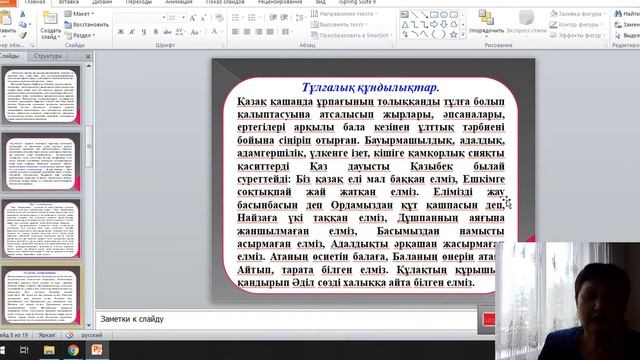Open the Вставка ribbon tab
The width and height of the screenshot is (640, 360).
point(69,2)
